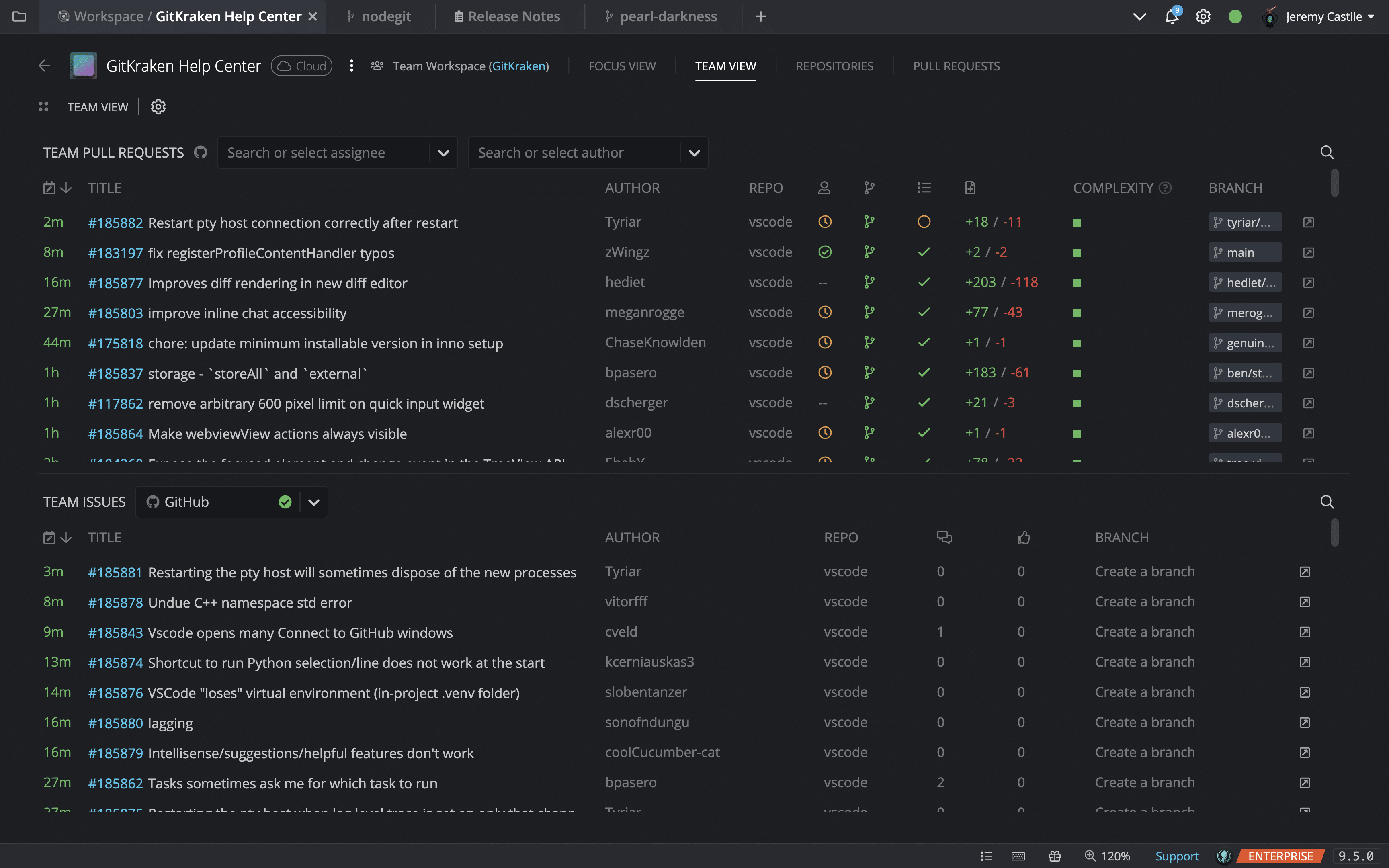Click Create a branch for #185878
Image resolution: width=1389 pixels, height=868 pixels.
tap(1145, 602)
